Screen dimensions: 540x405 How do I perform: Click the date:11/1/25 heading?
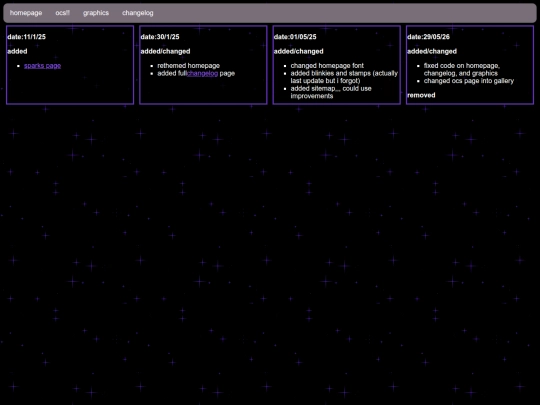pos(27,37)
